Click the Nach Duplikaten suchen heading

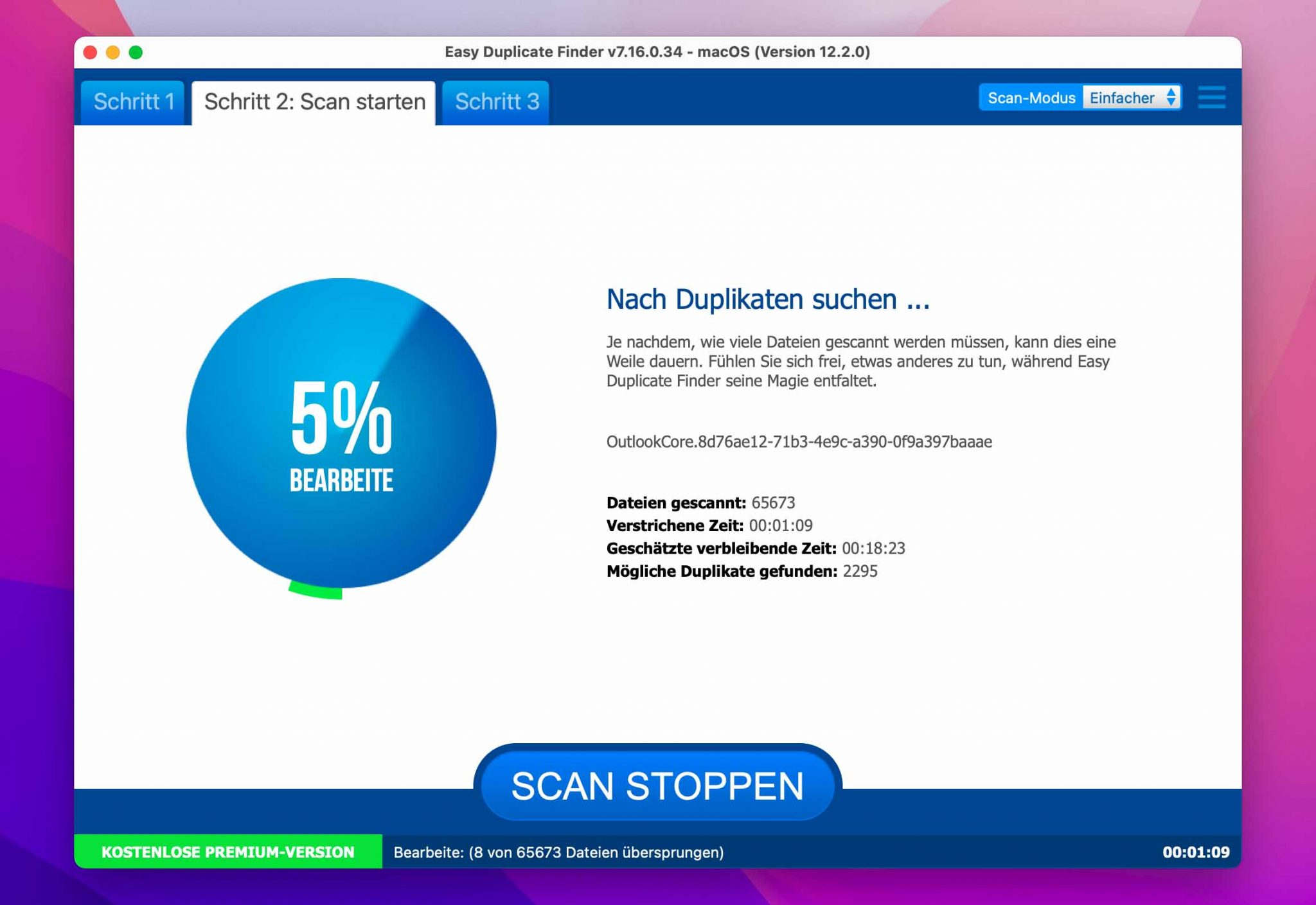[x=768, y=299]
